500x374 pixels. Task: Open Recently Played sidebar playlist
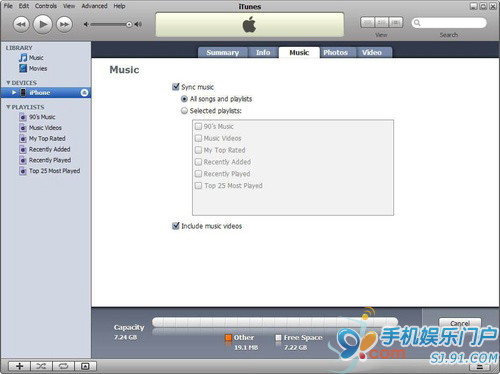coord(45,160)
